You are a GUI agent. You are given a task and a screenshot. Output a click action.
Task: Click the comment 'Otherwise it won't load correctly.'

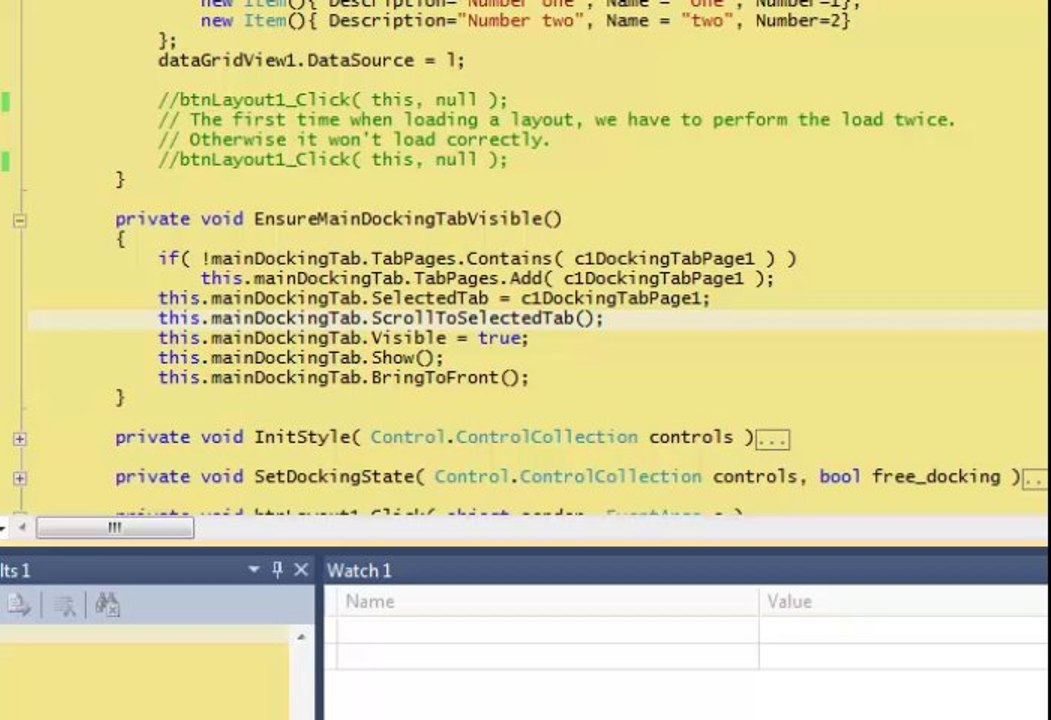pyautogui.click(x=354, y=139)
